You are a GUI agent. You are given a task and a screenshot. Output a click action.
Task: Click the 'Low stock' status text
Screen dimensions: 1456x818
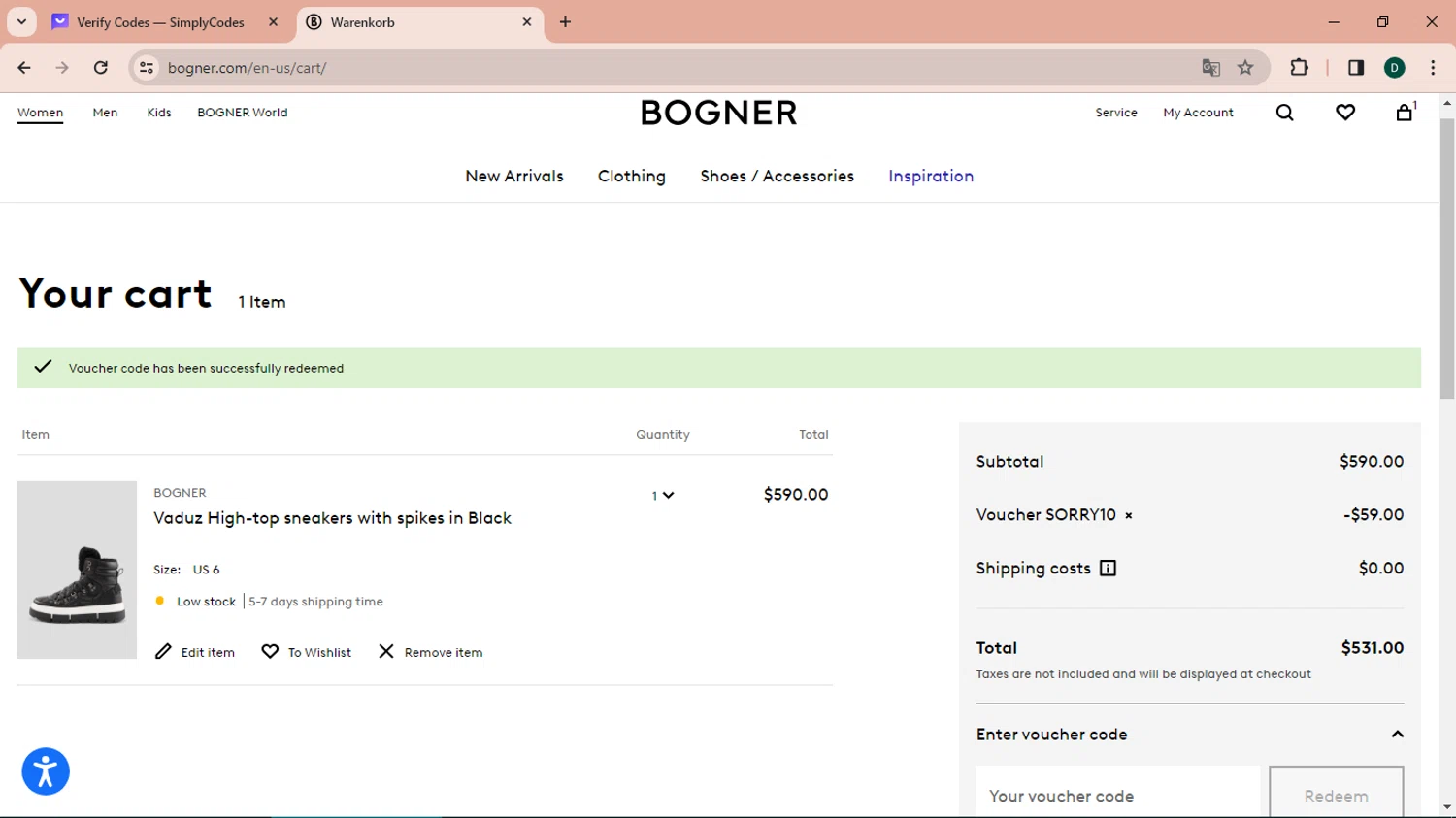point(206,602)
